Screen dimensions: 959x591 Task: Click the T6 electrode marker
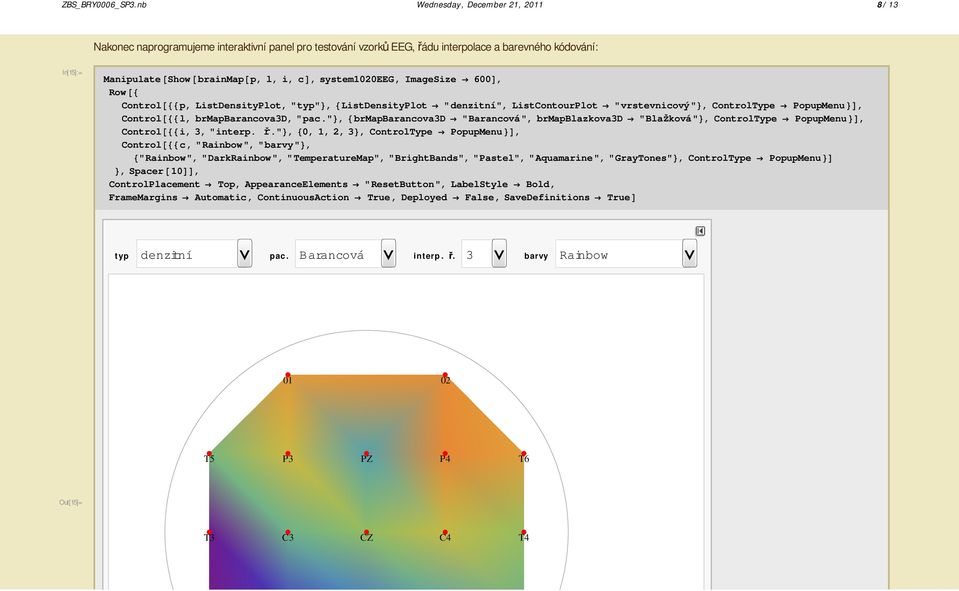pyautogui.click(x=524, y=454)
